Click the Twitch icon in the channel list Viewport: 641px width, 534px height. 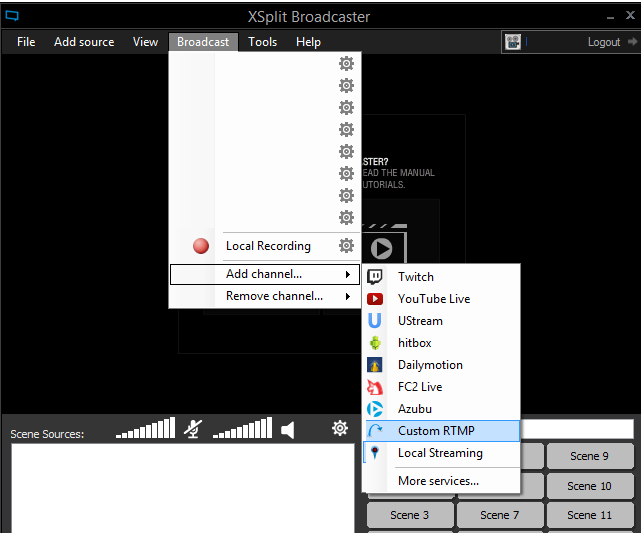[x=375, y=277]
